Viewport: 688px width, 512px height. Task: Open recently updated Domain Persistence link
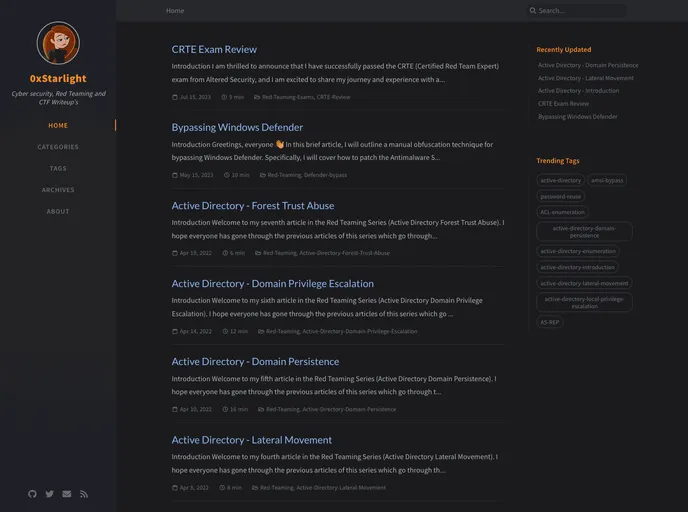[588, 65]
